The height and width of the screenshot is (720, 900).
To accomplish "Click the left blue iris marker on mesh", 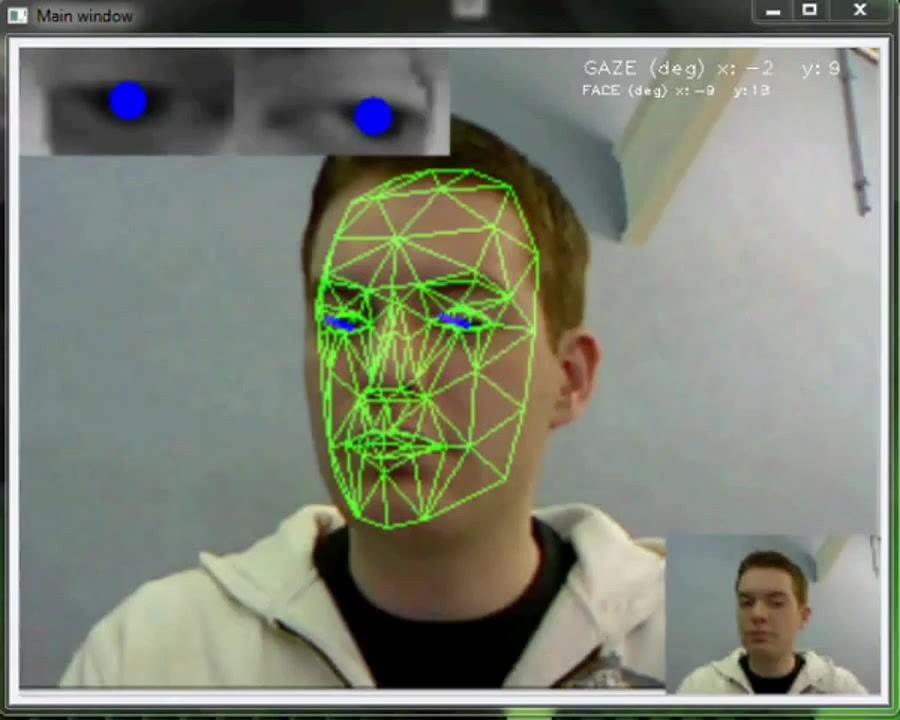I will 342,323.
